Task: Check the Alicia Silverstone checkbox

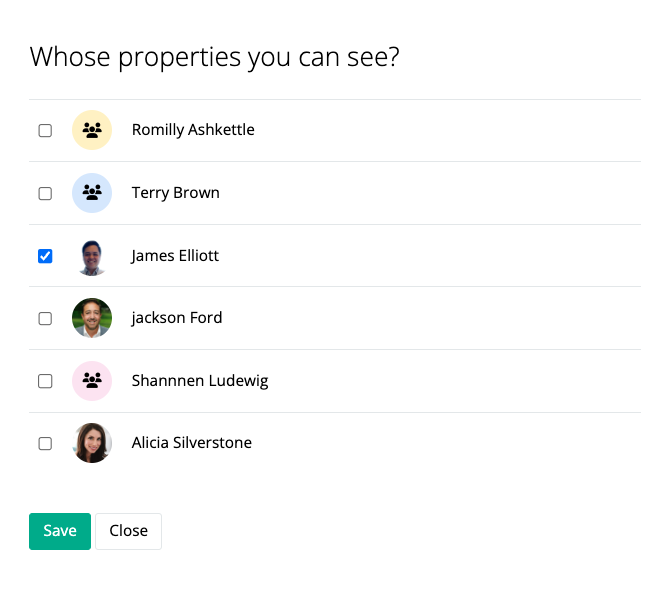Action: 45,443
